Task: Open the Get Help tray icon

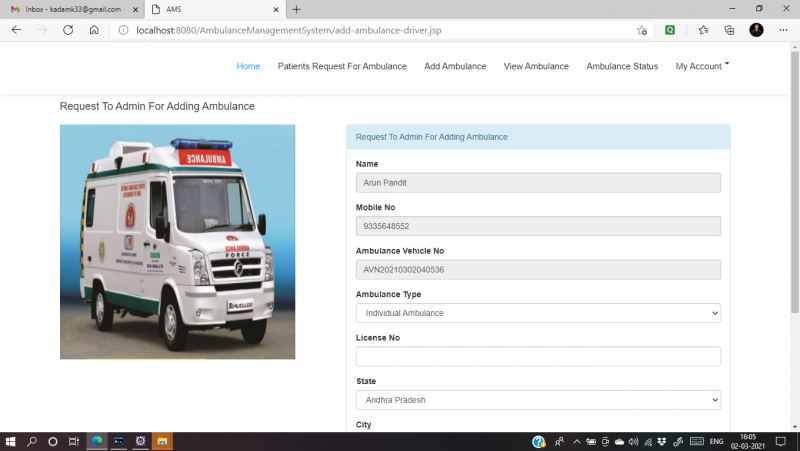Action: [538, 441]
